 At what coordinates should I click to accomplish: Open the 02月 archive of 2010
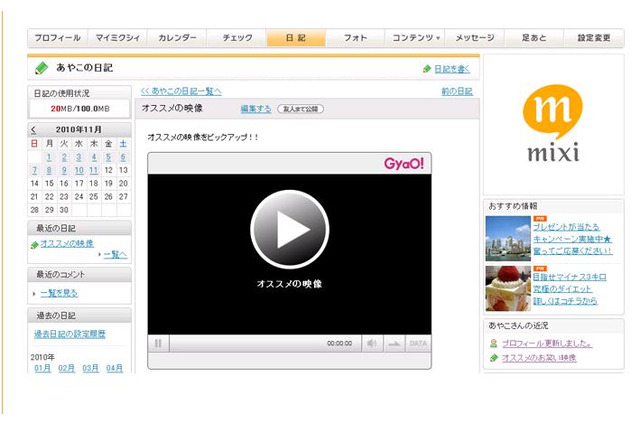tap(67, 368)
